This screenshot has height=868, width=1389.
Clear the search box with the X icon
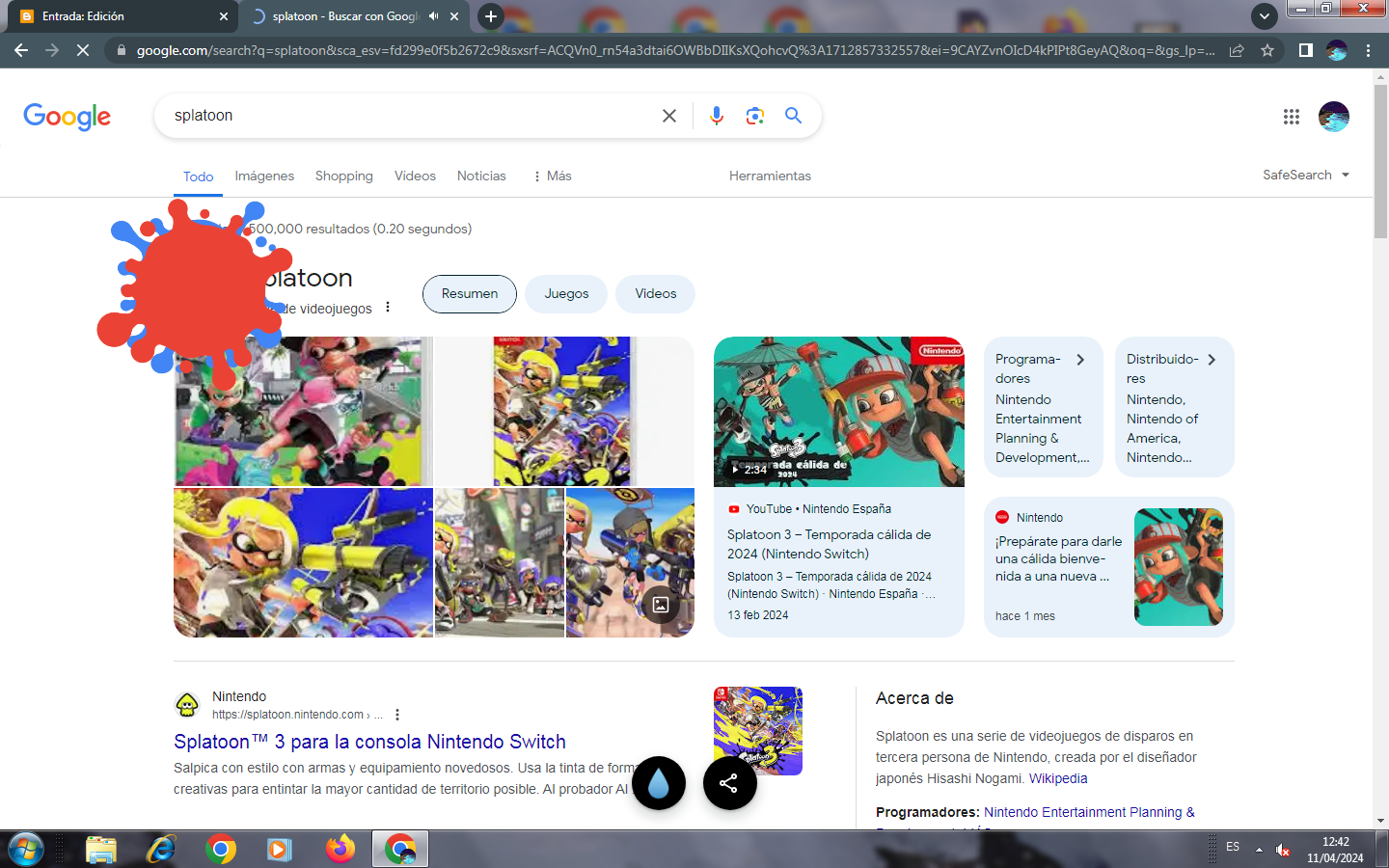[668, 116]
